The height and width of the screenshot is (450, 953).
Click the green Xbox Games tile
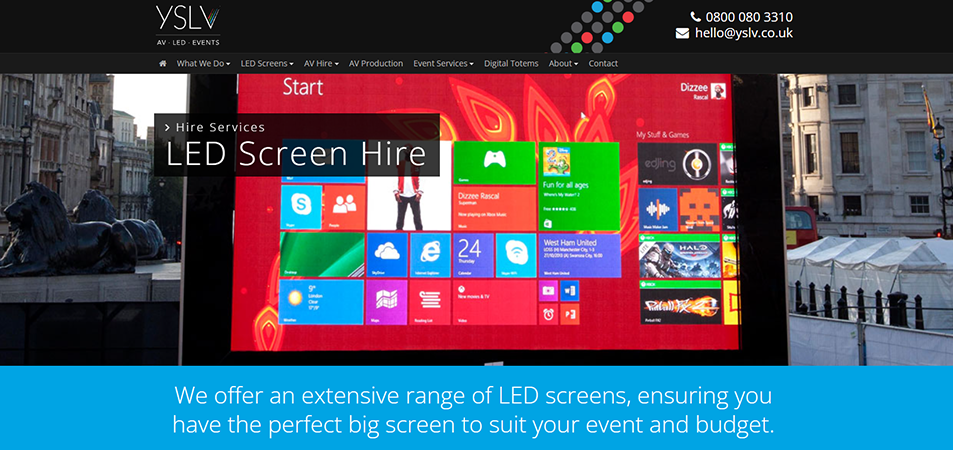pyautogui.click(x=494, y=163)
